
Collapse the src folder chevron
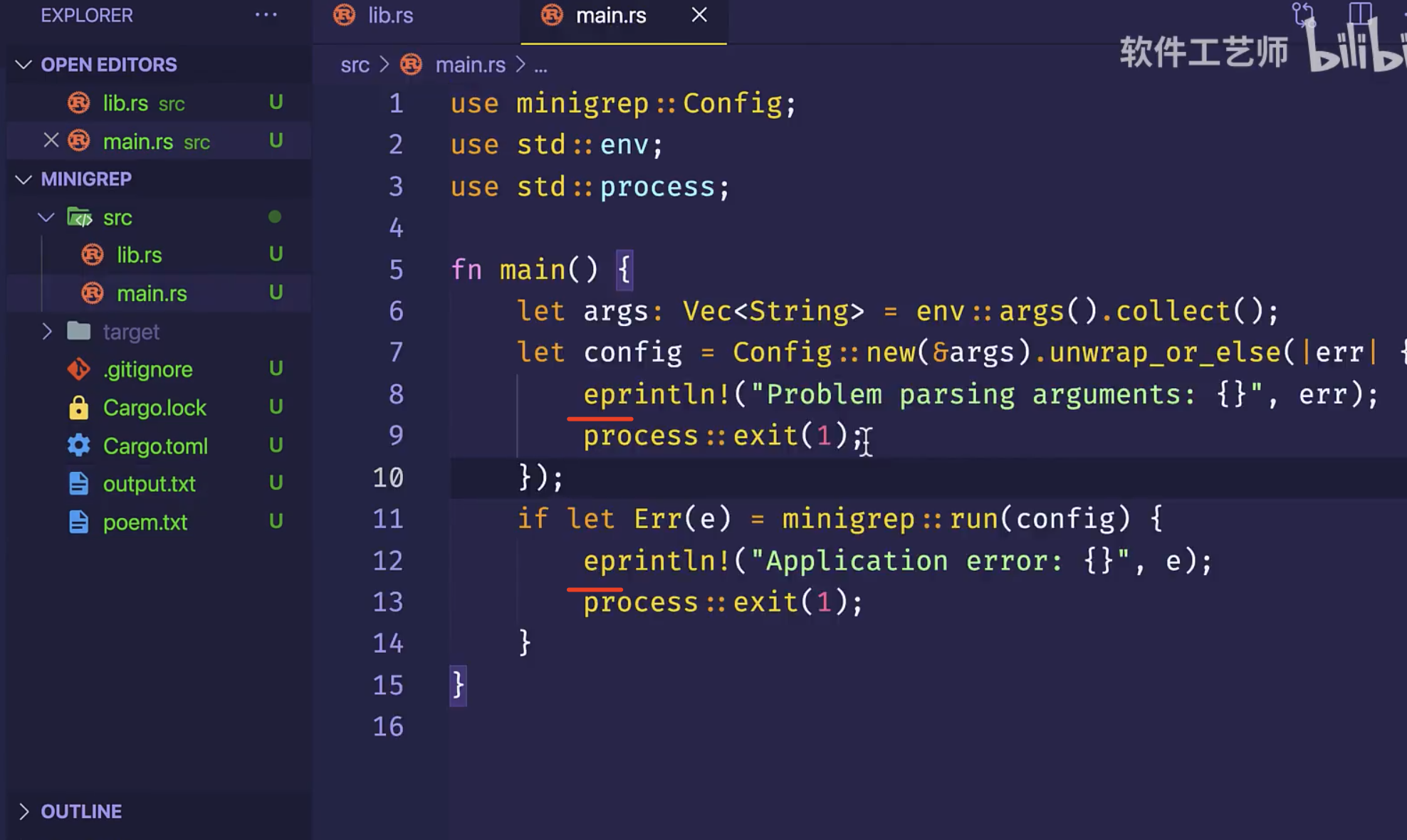[x=47, y=217]
